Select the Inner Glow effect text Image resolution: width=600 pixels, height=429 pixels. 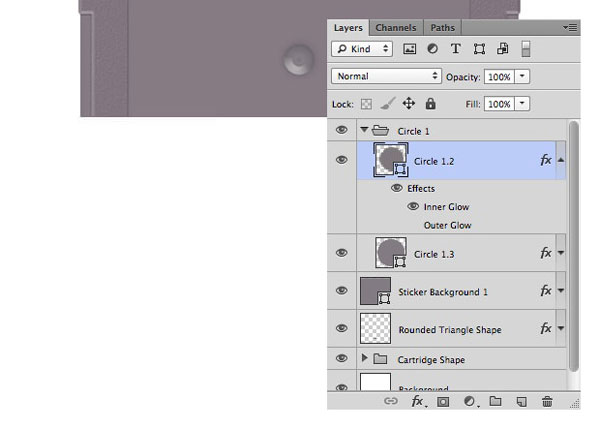pyautogui.click(x=446, y=207)
